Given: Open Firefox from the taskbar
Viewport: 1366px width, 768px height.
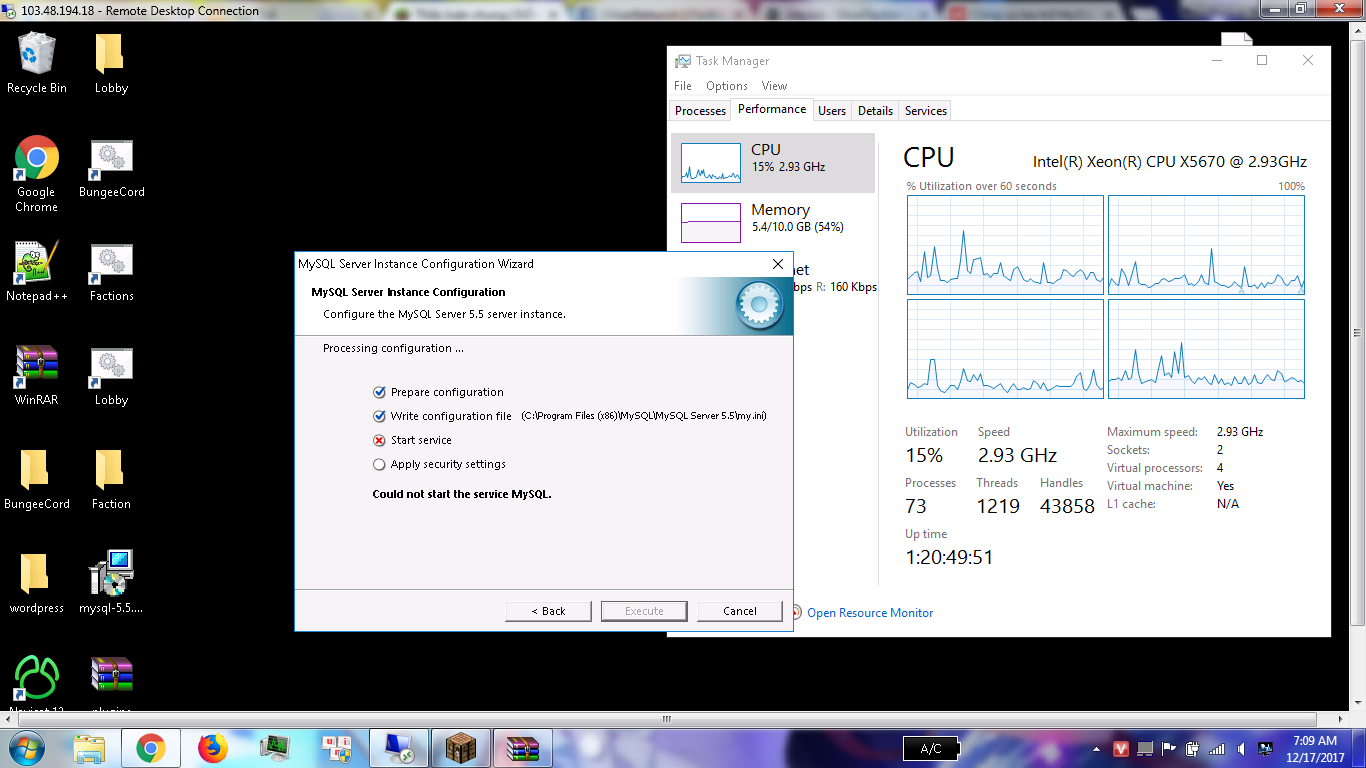Looking at the screenshot, I should coord(213,748).
